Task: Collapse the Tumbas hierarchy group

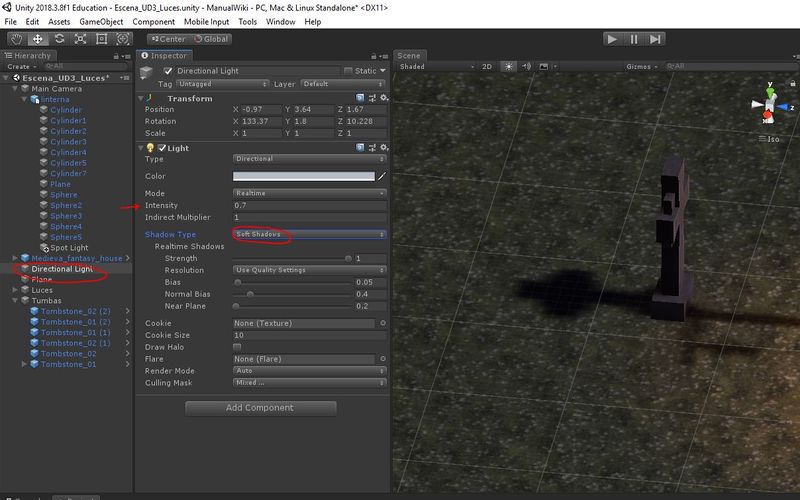Action: point(15,301)
